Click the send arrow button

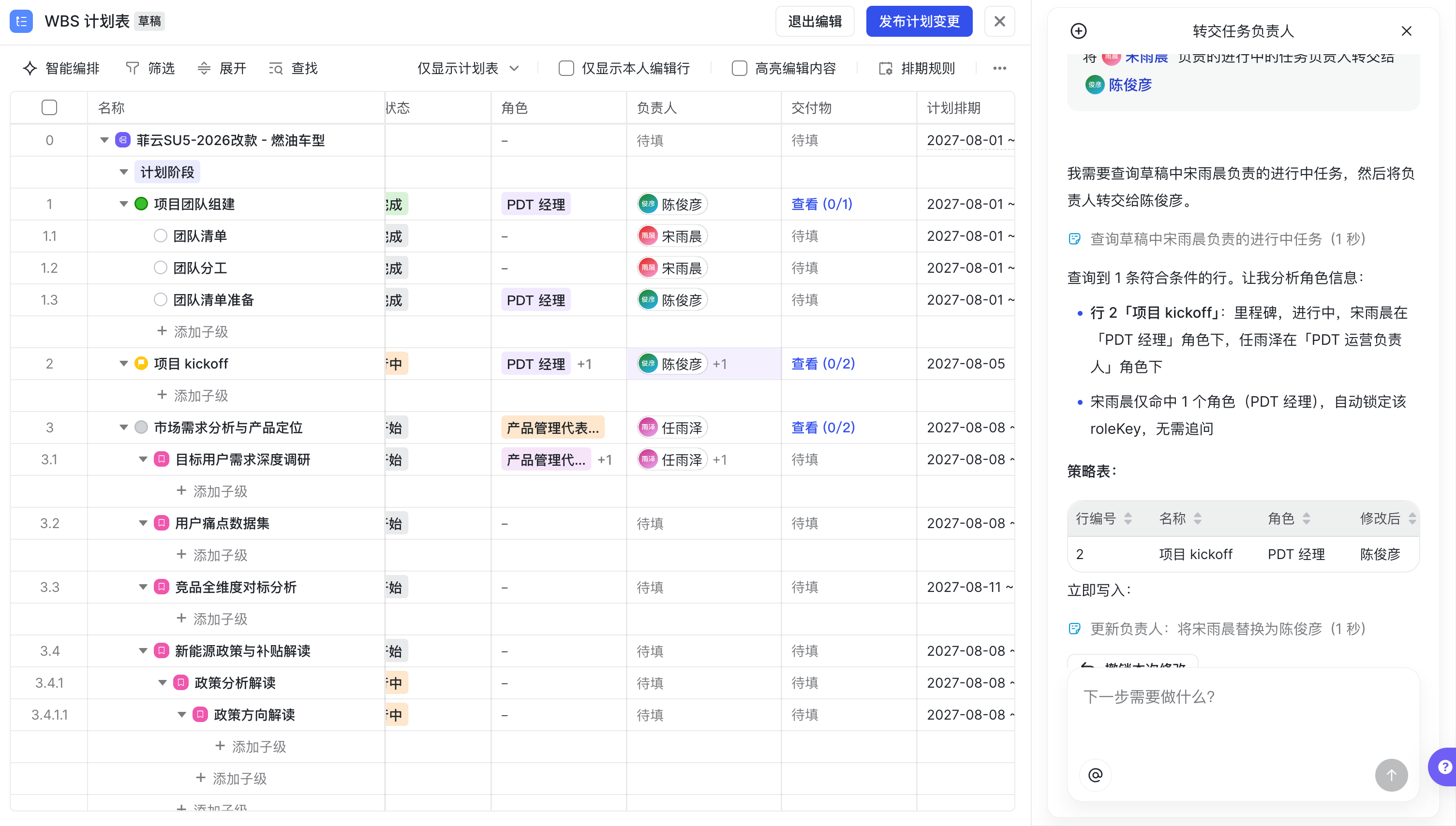point(1391,775)
